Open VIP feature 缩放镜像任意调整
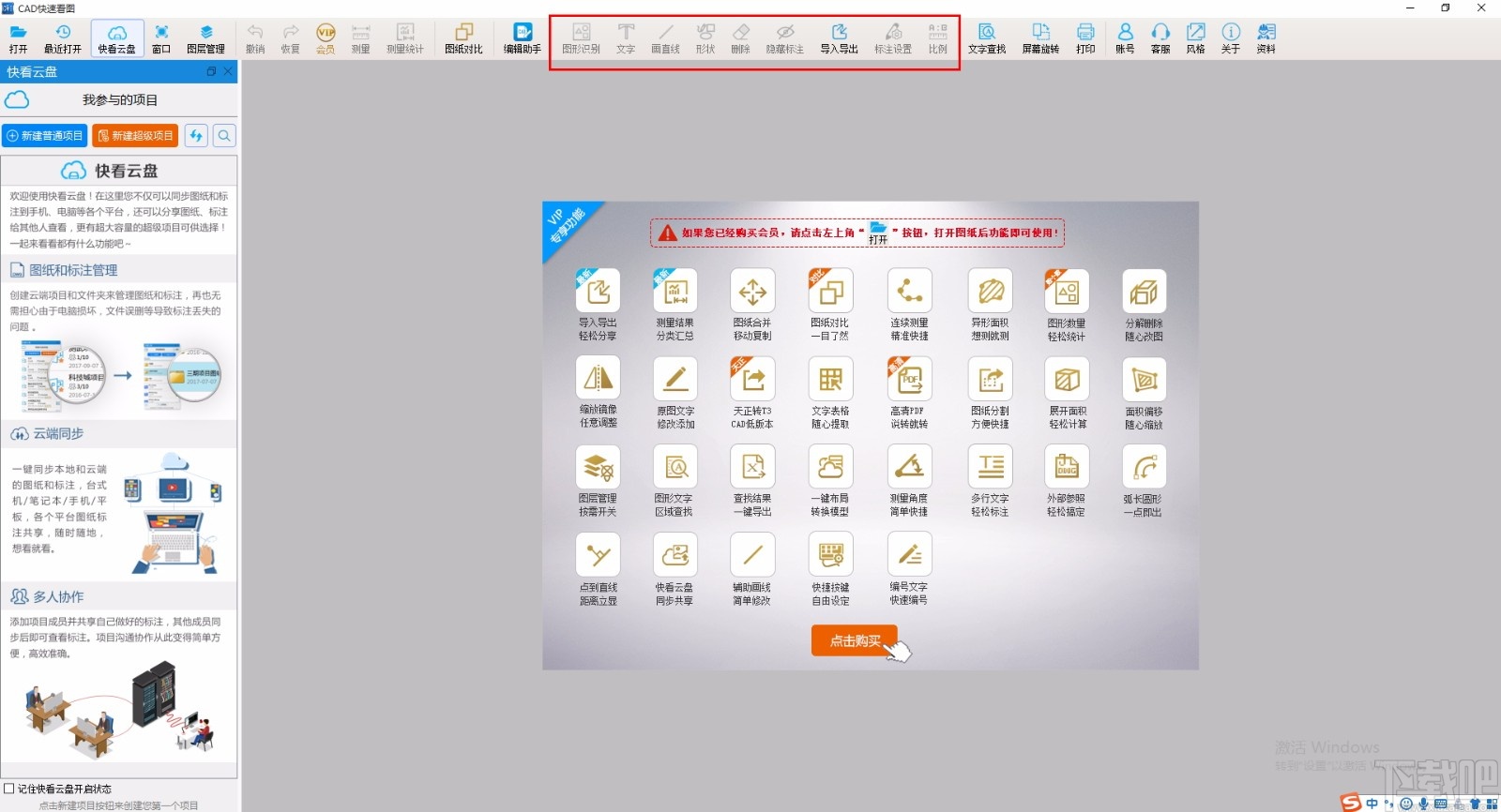This screenshot has width=1501, height=812. pos(599,393)
